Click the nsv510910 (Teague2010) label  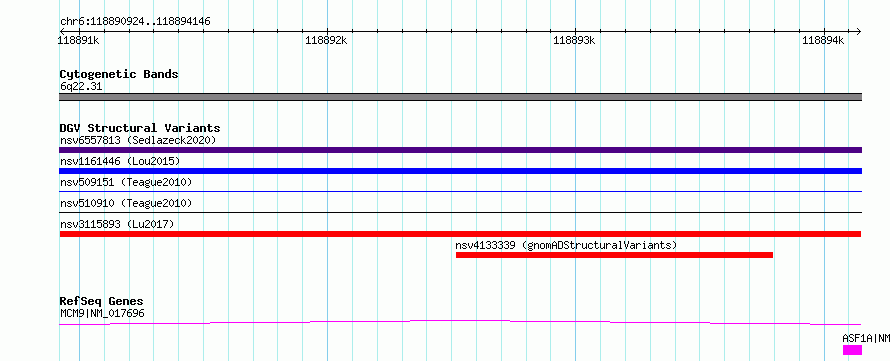[x=126, y=203]
